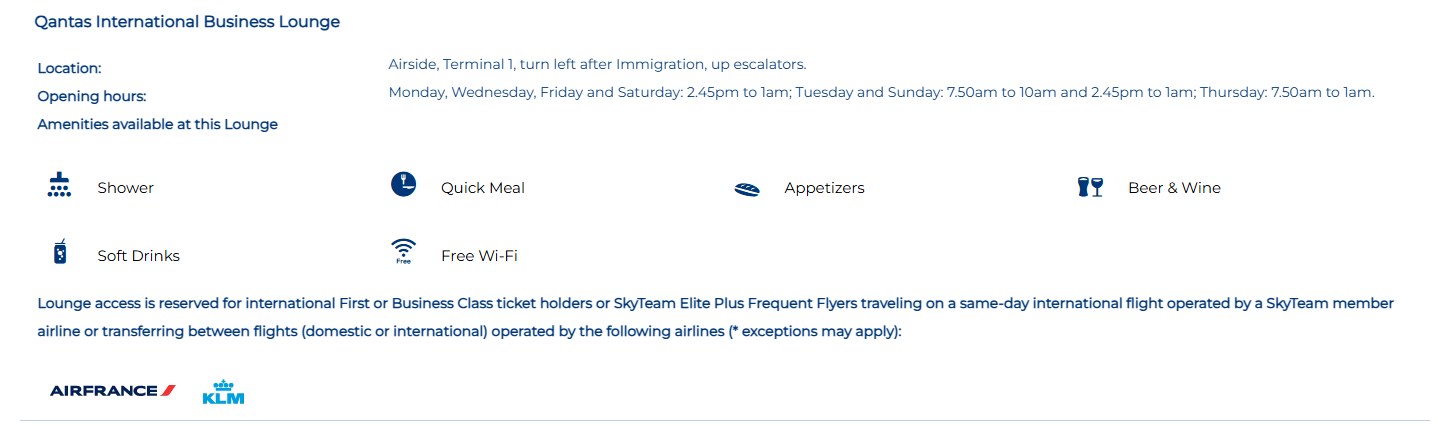The width and height of the screenshot is (1438, 426).
Task: Click the Air France logo
Action: [113, 391]
